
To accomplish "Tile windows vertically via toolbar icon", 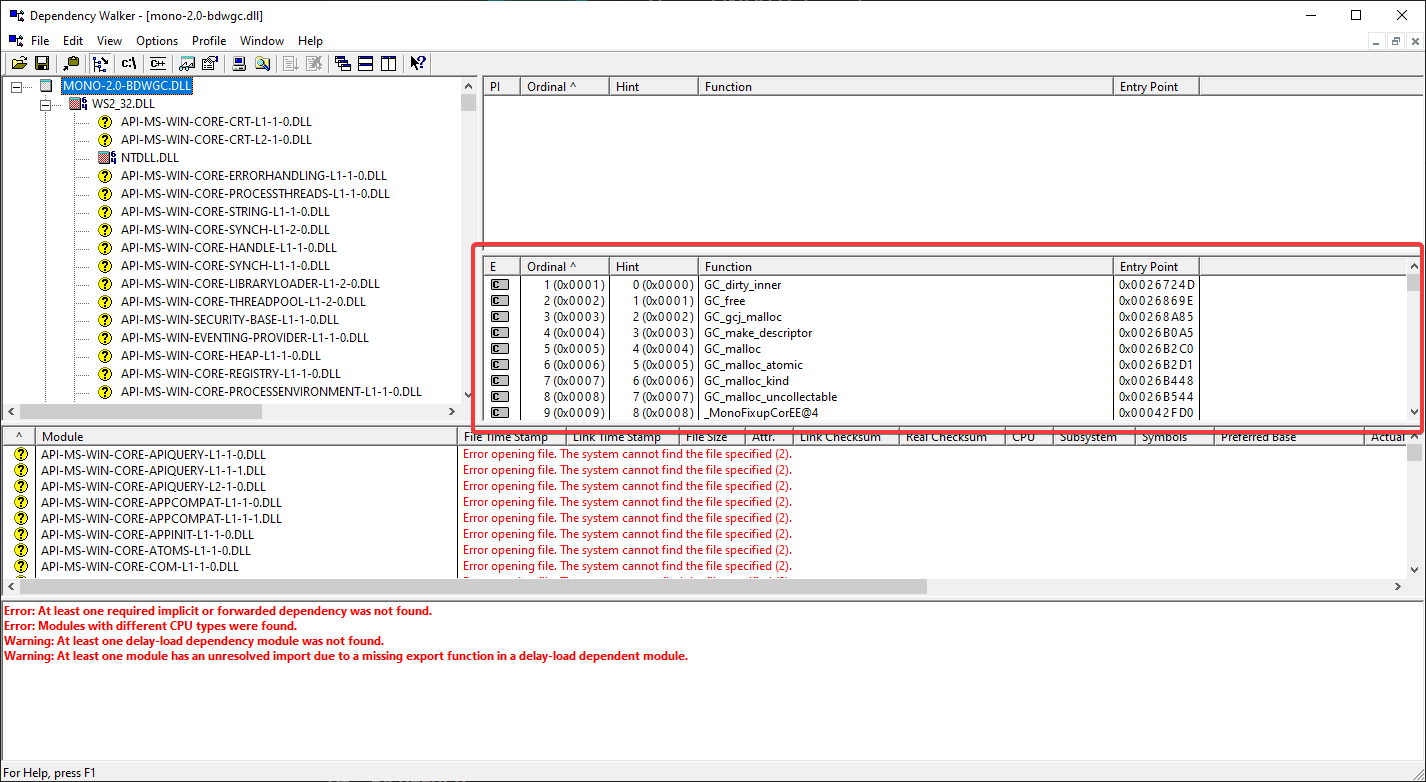I will tap(389, 63).
